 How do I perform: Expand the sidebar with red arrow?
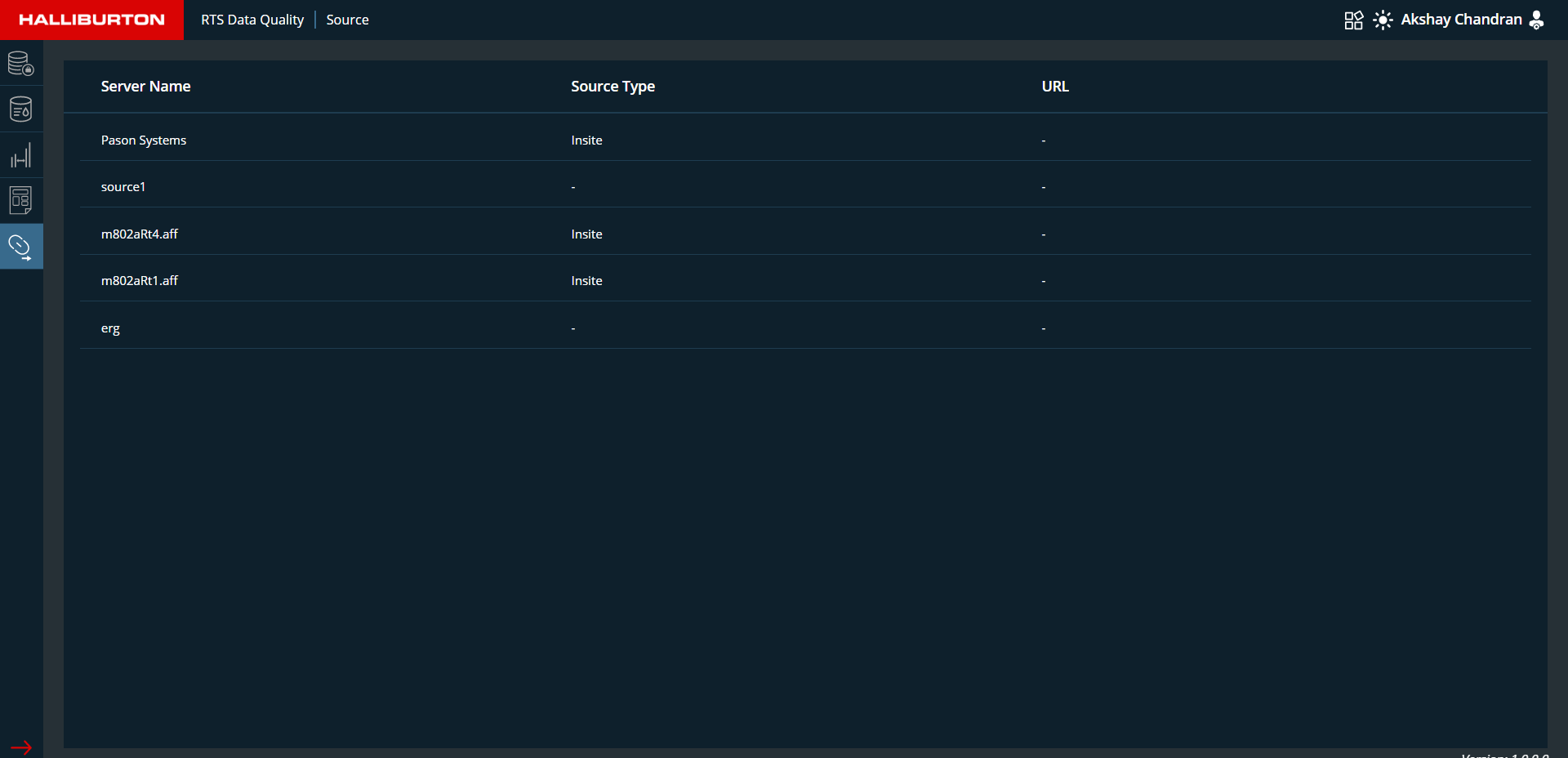click(x=21, y=747)
